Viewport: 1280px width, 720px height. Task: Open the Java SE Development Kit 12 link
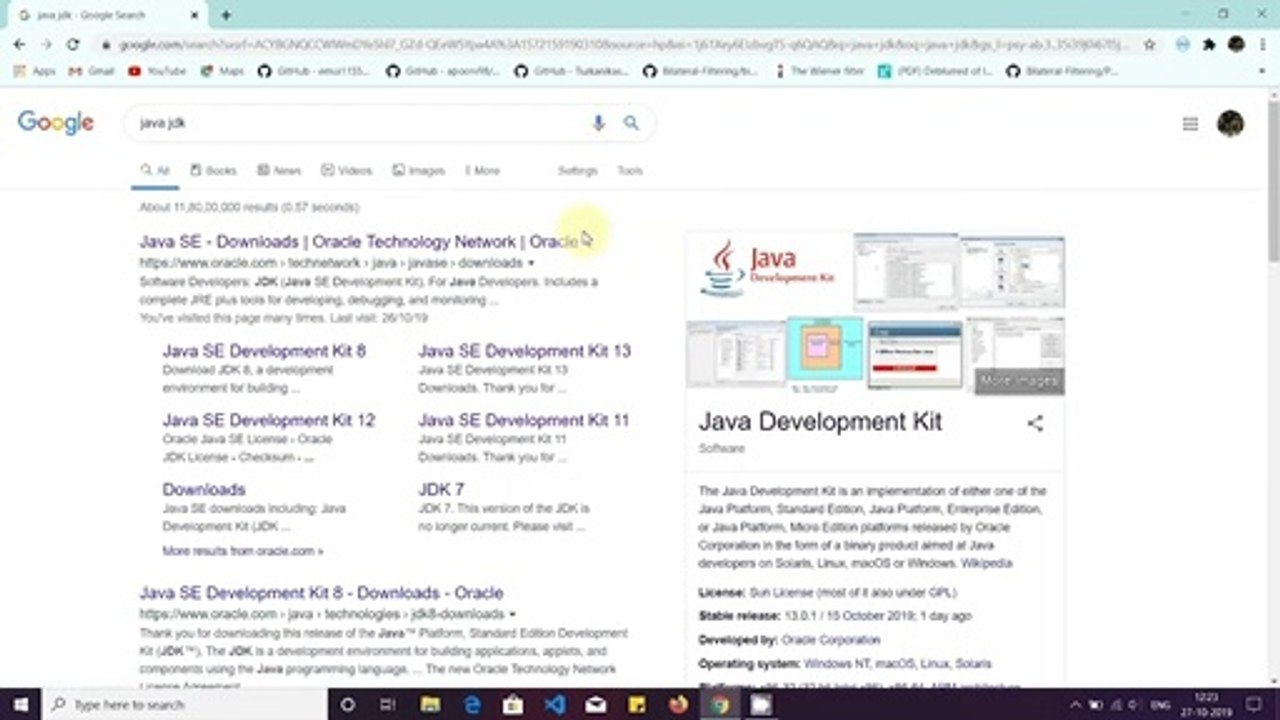pyautogui.click(x=269, y=420)
